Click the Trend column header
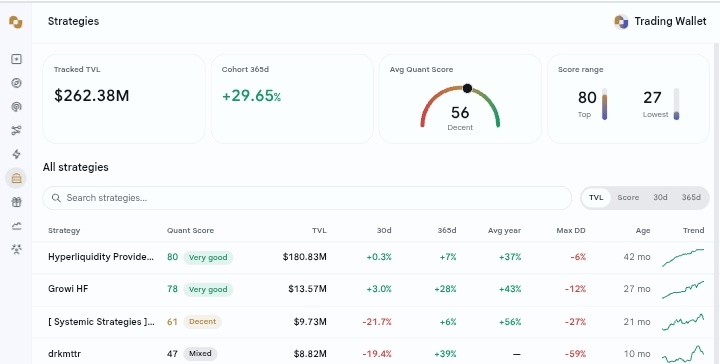 693,230
